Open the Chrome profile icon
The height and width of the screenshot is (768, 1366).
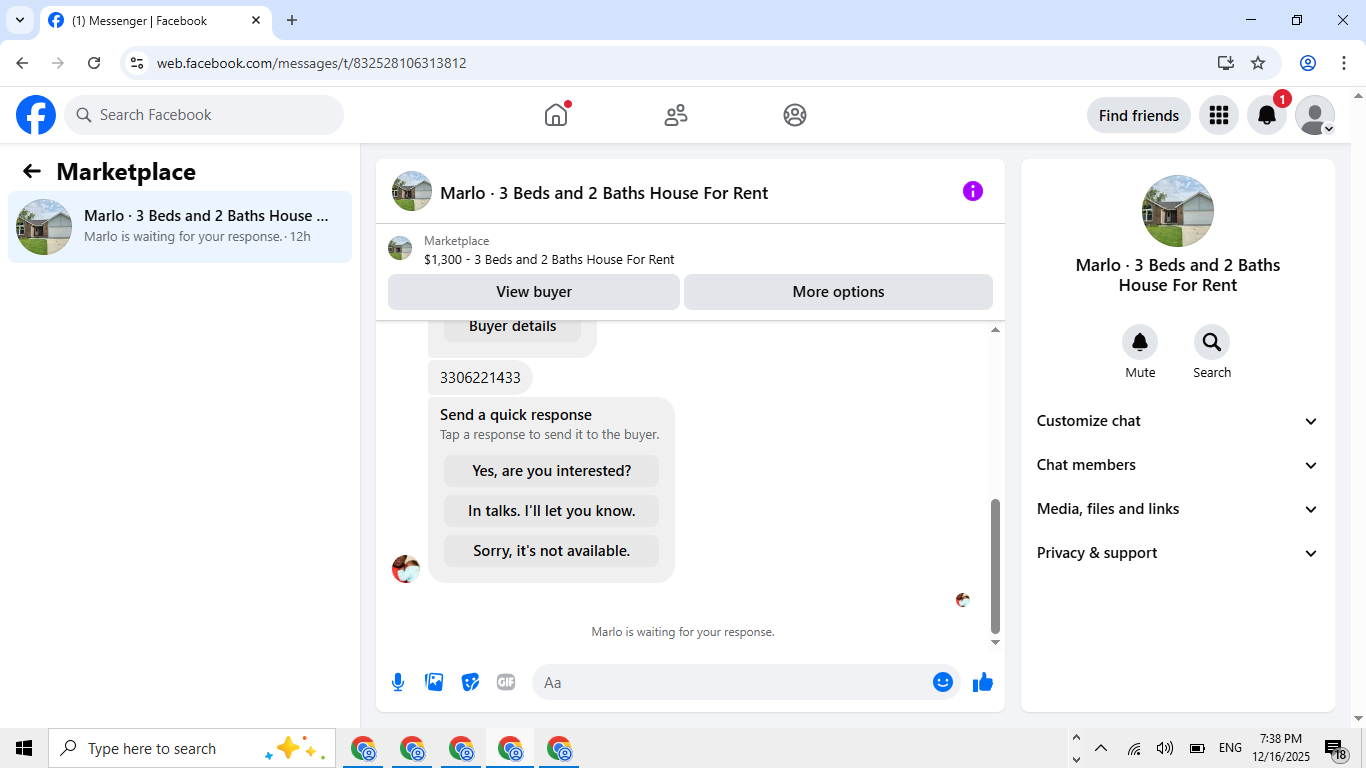tap(1308, 63)
